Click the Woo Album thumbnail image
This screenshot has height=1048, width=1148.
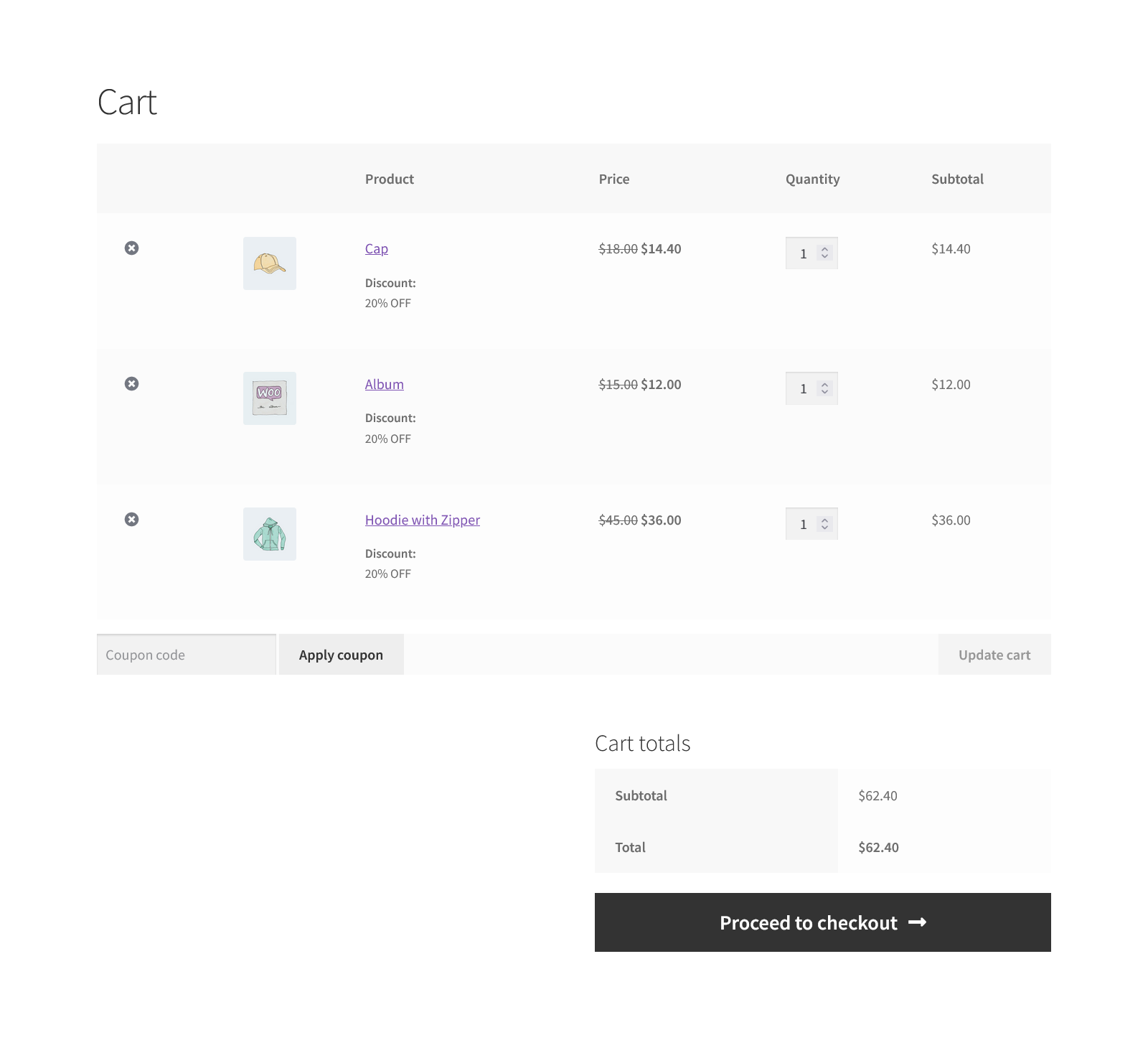click(x=269, y=398)
